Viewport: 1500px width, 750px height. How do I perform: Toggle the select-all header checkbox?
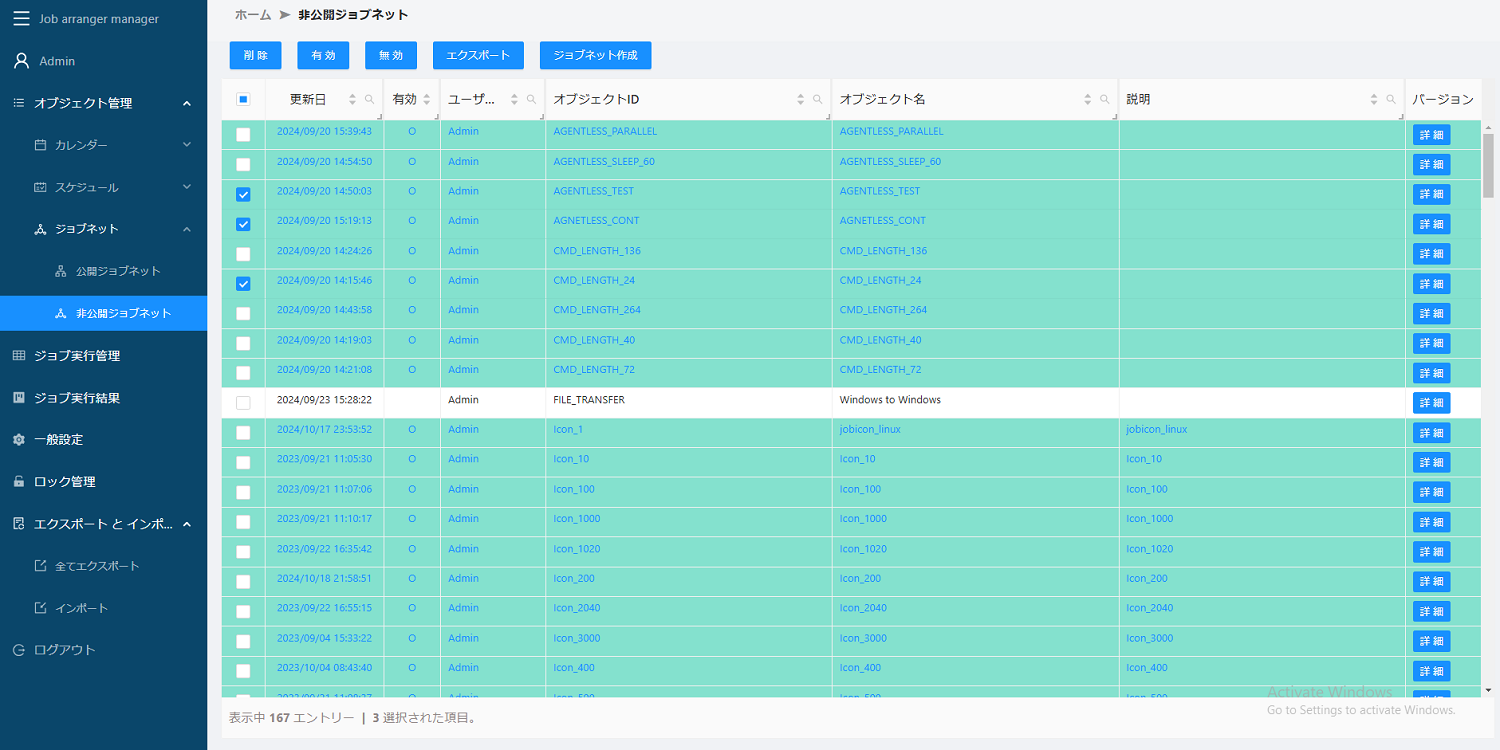point(243,100)
